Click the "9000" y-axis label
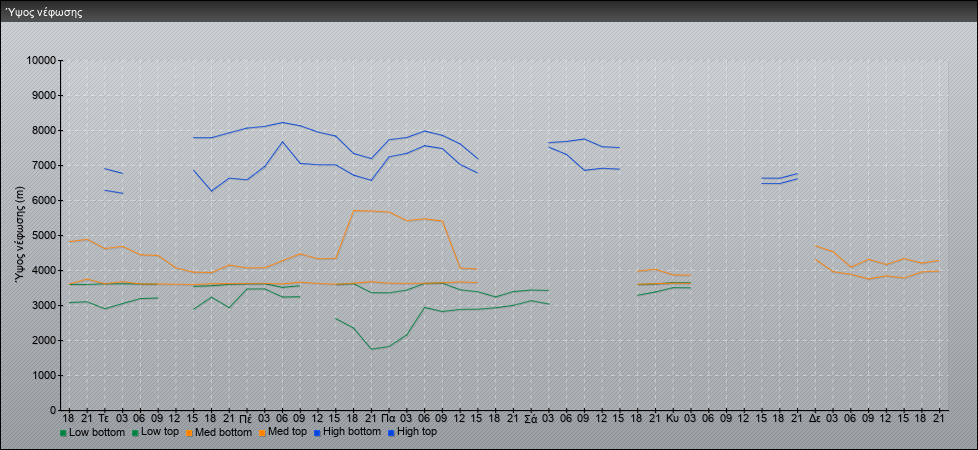Viewport: 978px width, 450px height. 44,95
